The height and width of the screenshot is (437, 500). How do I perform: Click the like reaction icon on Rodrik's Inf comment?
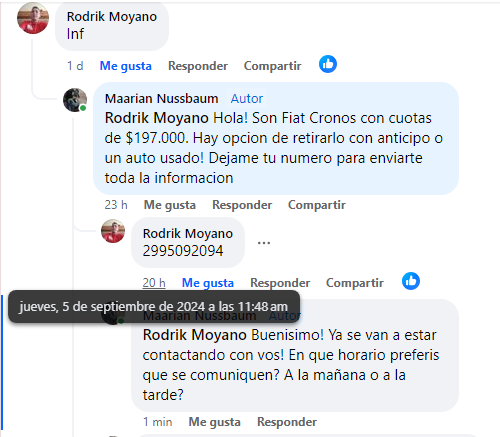coord(328,64)
